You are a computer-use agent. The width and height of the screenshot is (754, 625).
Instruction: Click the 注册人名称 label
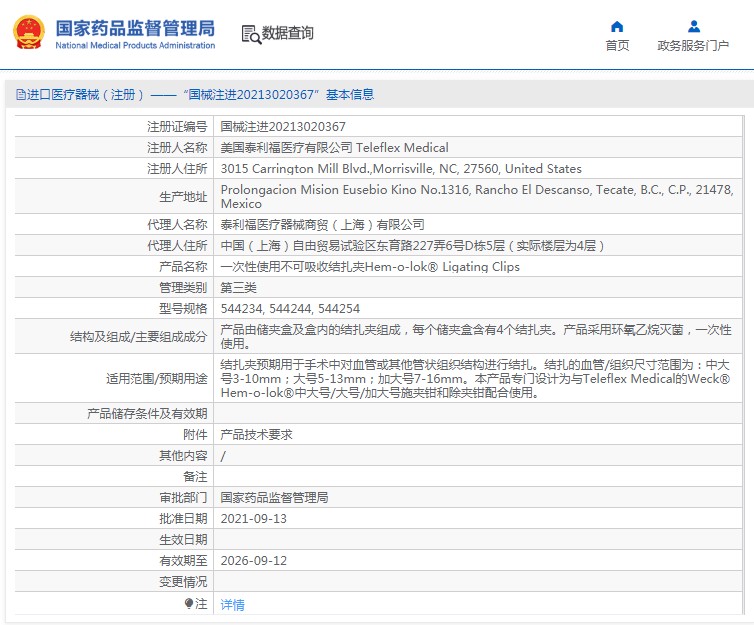tap(177, 148)
